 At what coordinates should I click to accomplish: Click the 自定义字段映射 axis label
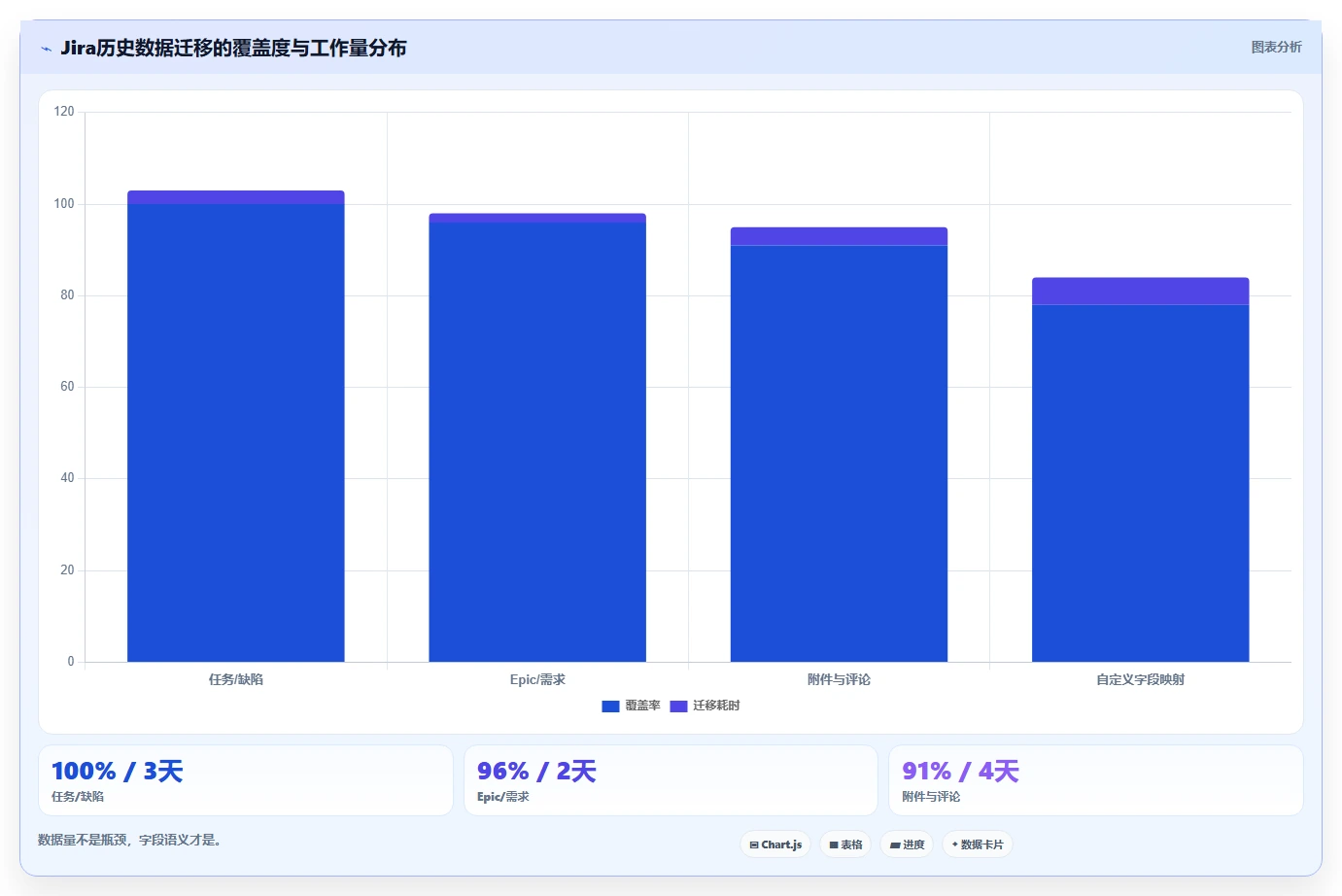[x=1141, y=679]
